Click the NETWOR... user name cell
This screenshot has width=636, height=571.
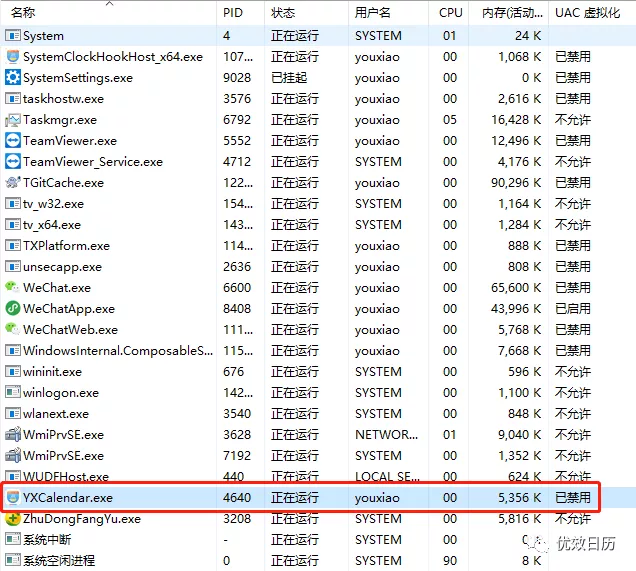pos(386,435)
